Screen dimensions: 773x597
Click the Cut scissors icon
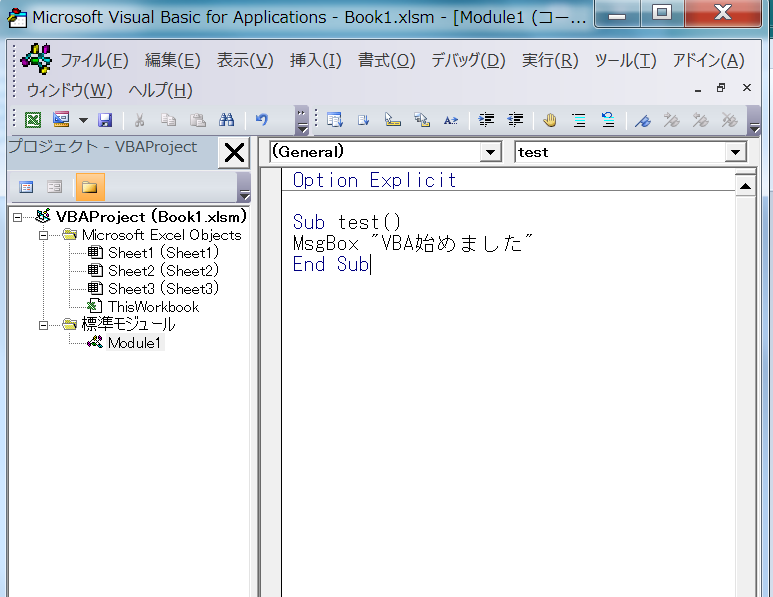(x=140, y=120)
